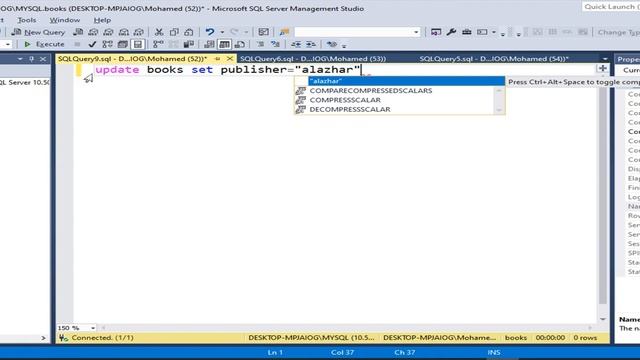Switch output to Results to File
This screenshot has height=360, width=640.
(x=240, y=44)
